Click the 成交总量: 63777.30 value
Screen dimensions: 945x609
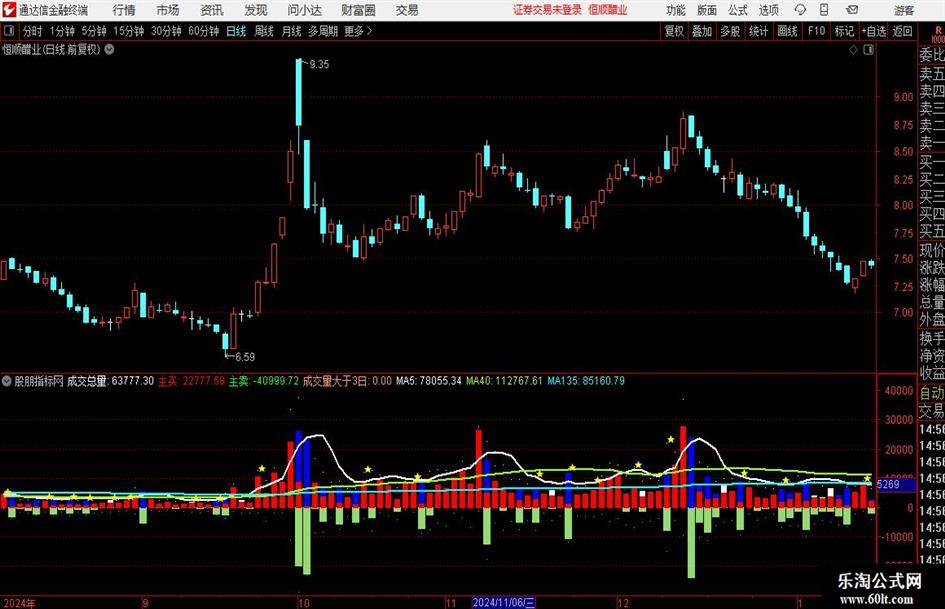110,381
